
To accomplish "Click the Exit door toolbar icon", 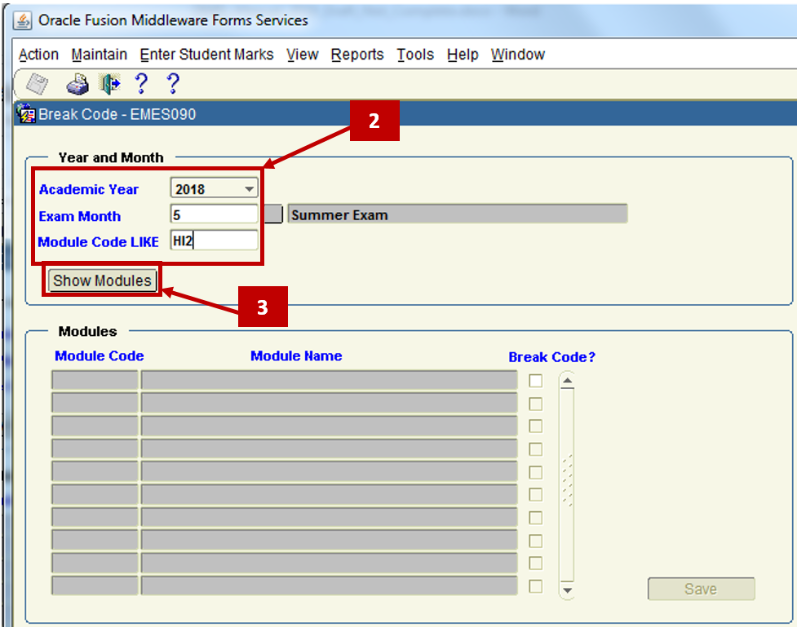I will 109,84.
